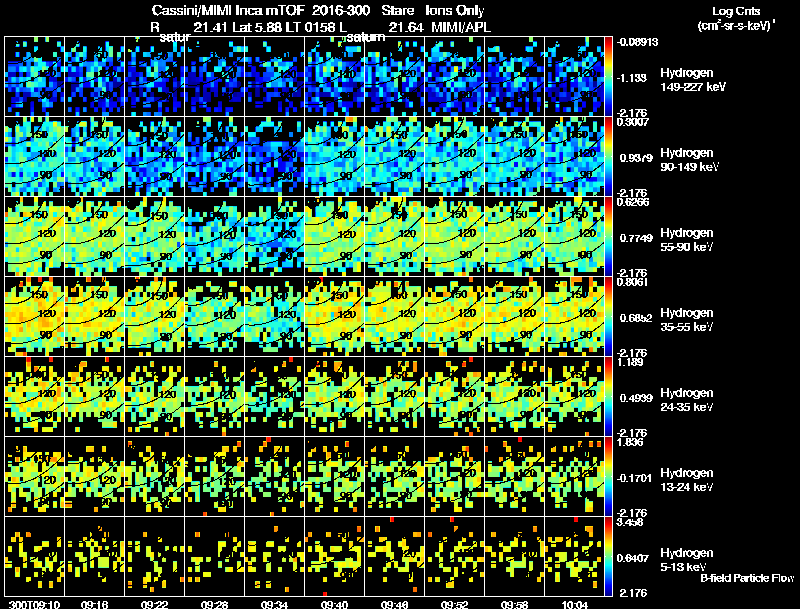Select the Hydrogen 35-55 keV image at 09:46

tap(394, 316)
